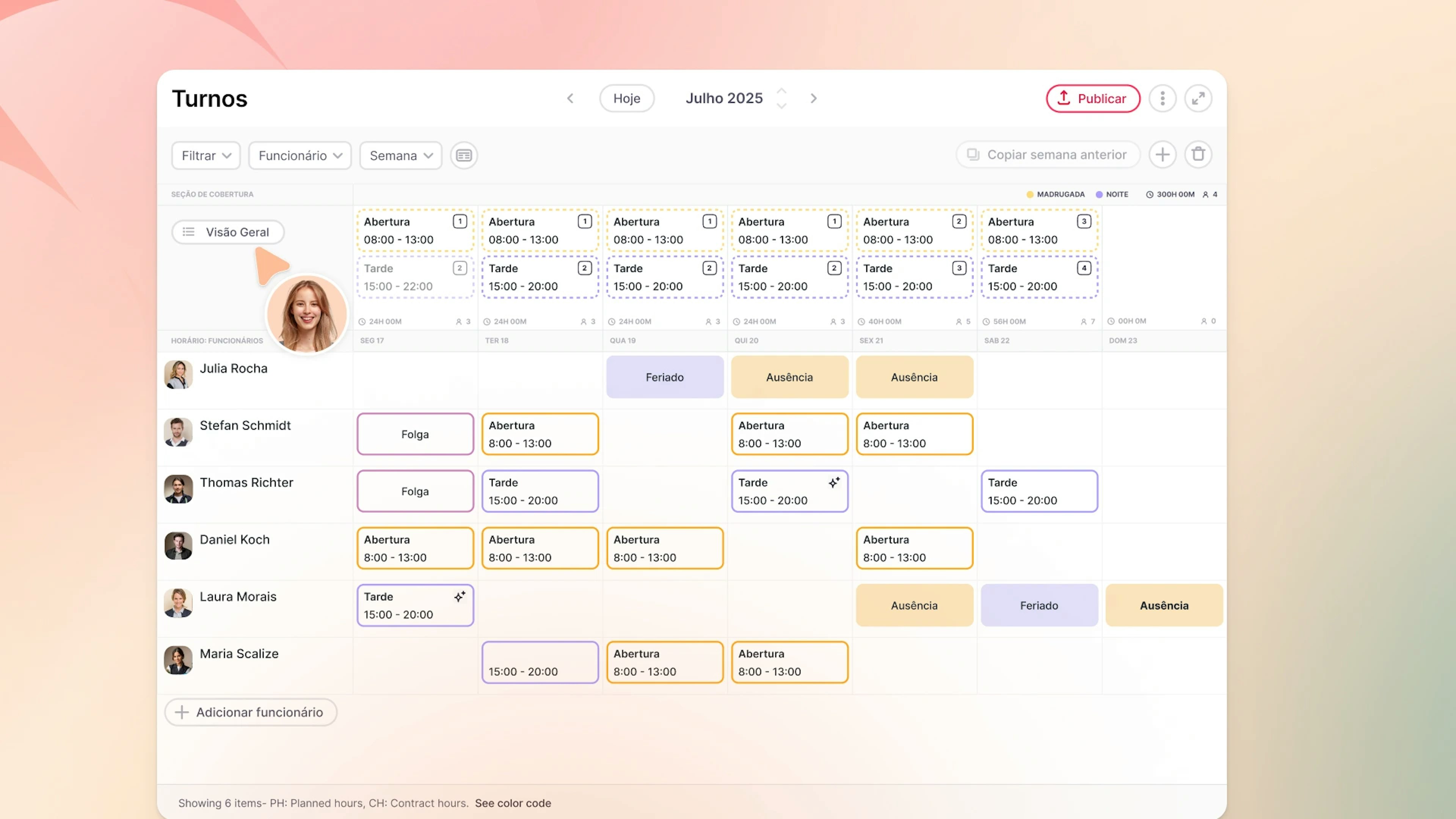The width and height of the screenshot is (1456, 819).
Task: Go to previous week arrow
Action: point(570,98)
